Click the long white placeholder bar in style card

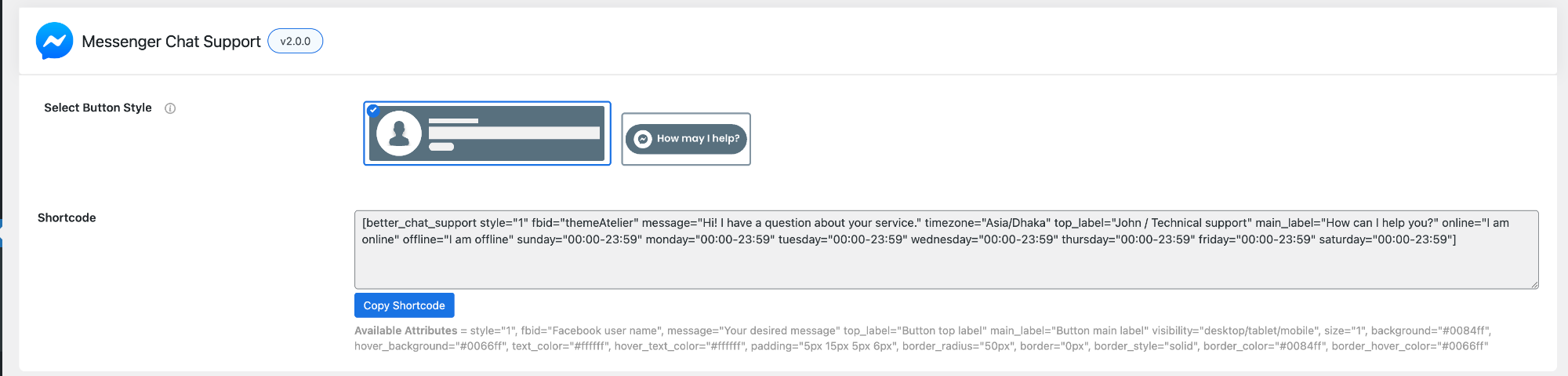(x=514, y=133)
